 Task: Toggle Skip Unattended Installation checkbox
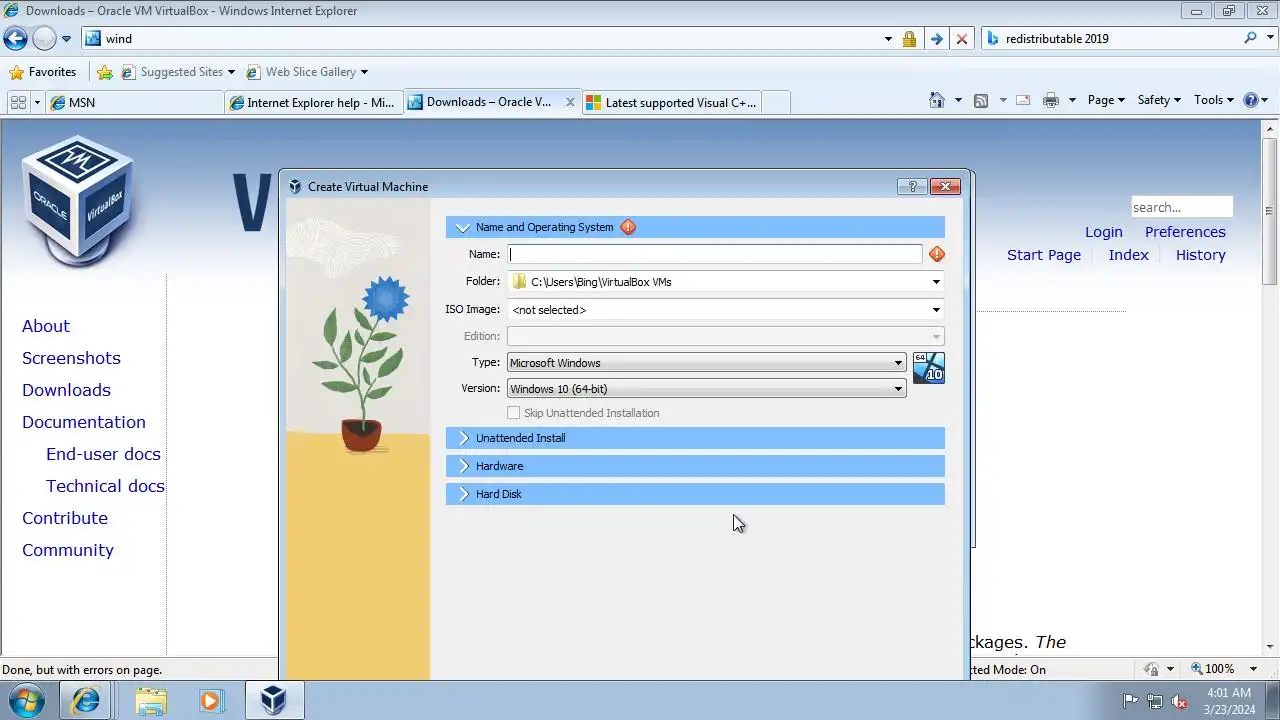tap(514, 413)
